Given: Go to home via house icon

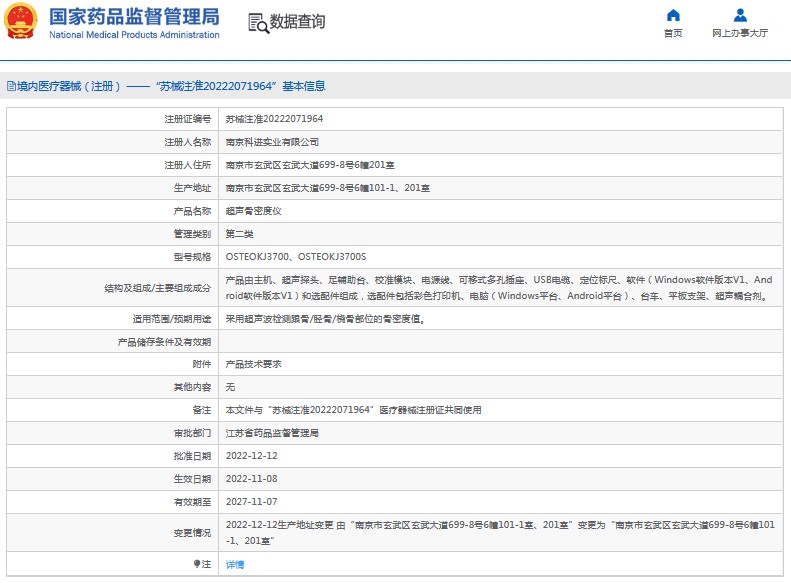Looking at the screenshot, I should 673,15.
